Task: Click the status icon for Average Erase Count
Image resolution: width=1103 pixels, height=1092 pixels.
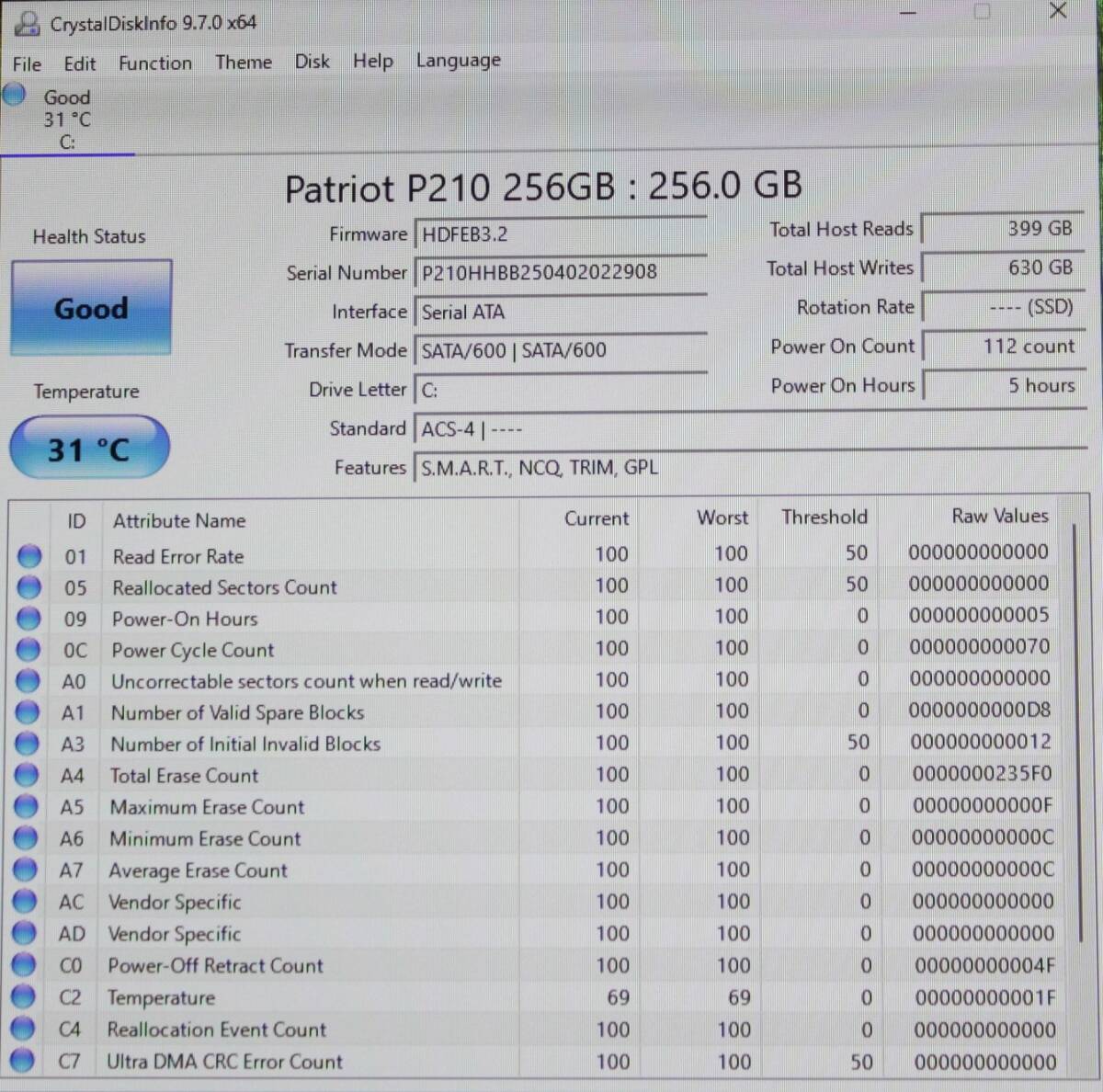Action: coord(25,870)
